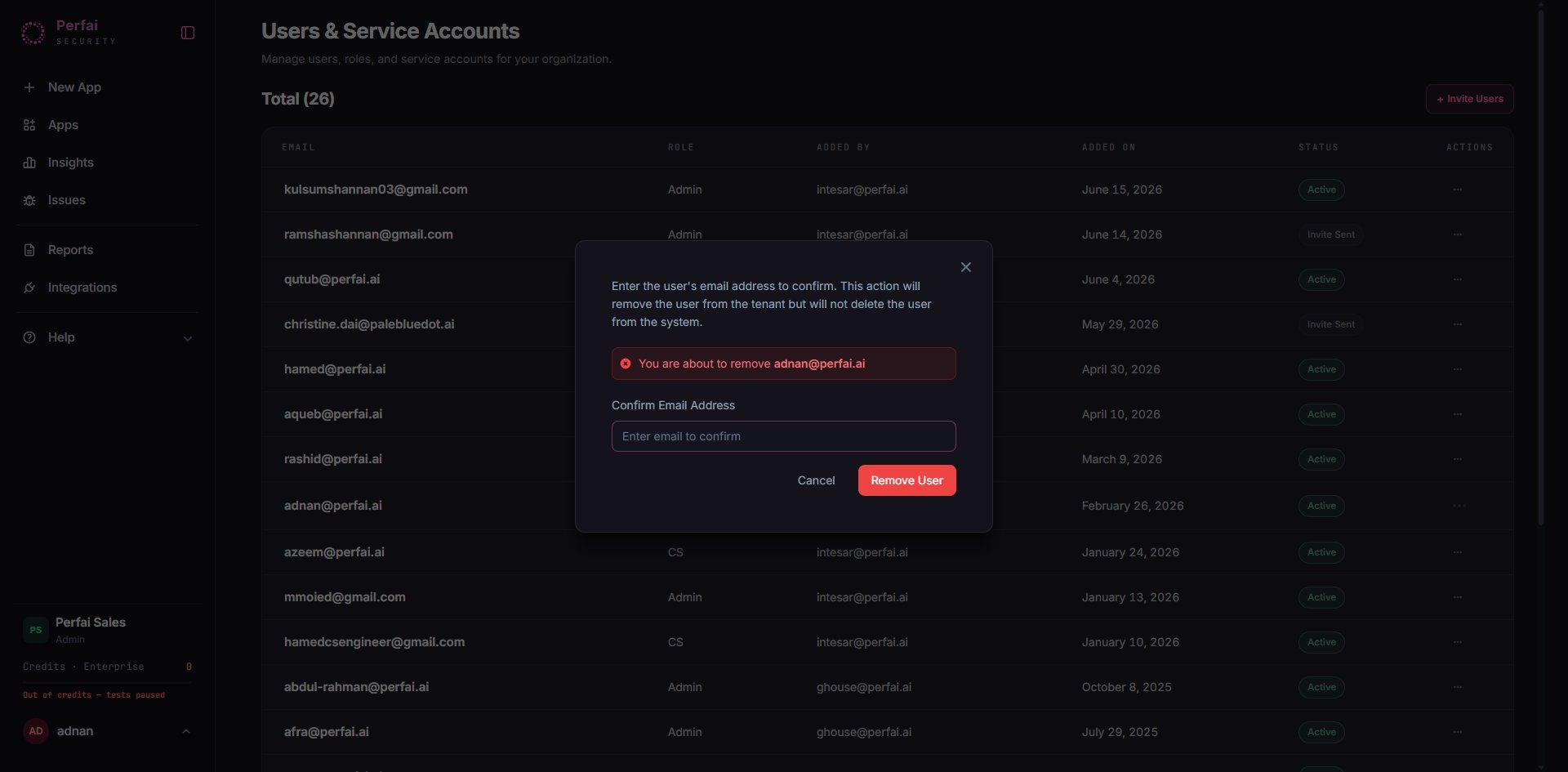The image size is (1568, 772).
Task: Click ghouse@perfai.ai in the afra@perfai.ai row
Action: pyautogui.click(x=863, y=732)
